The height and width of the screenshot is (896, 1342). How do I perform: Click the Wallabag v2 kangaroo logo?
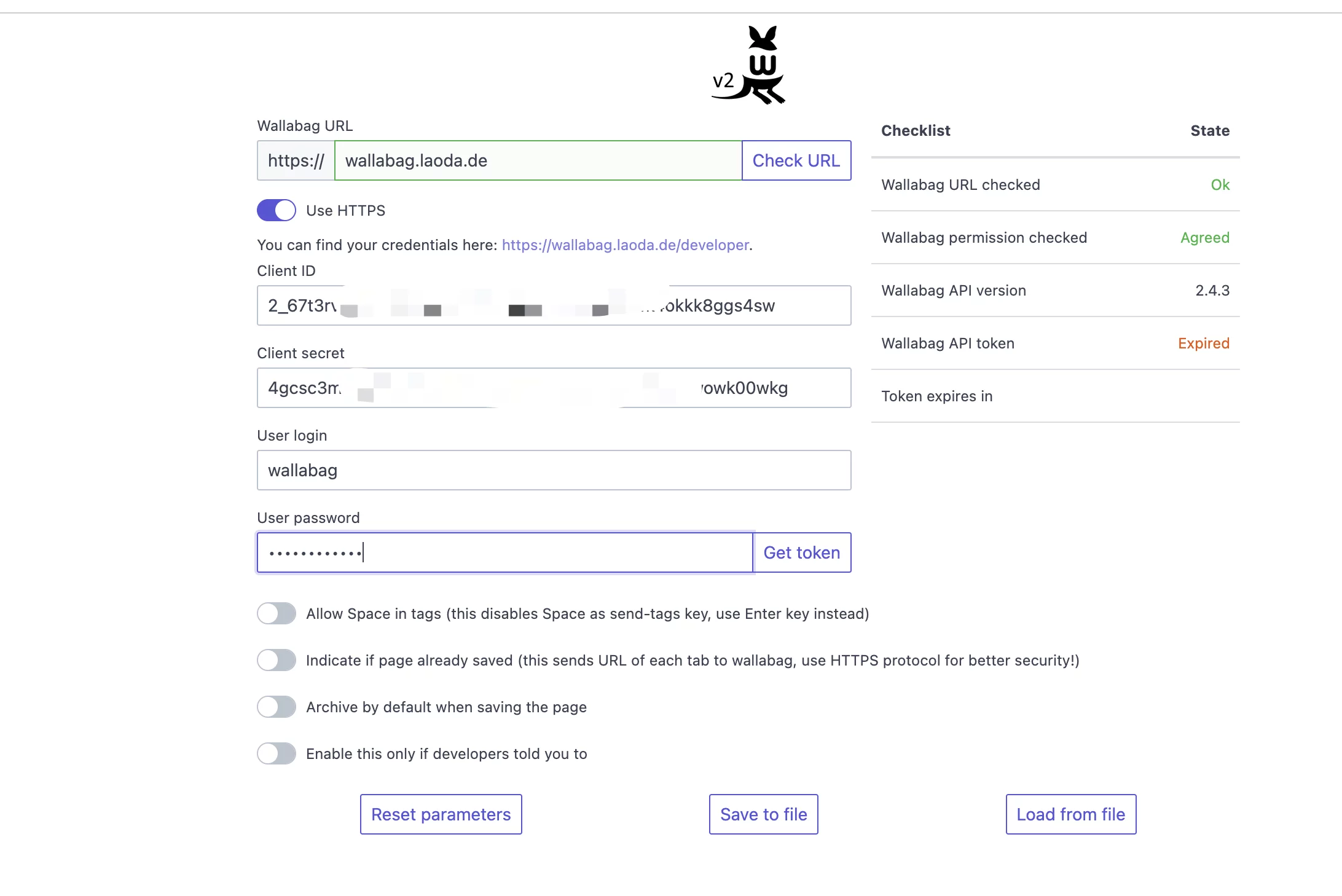750,65
